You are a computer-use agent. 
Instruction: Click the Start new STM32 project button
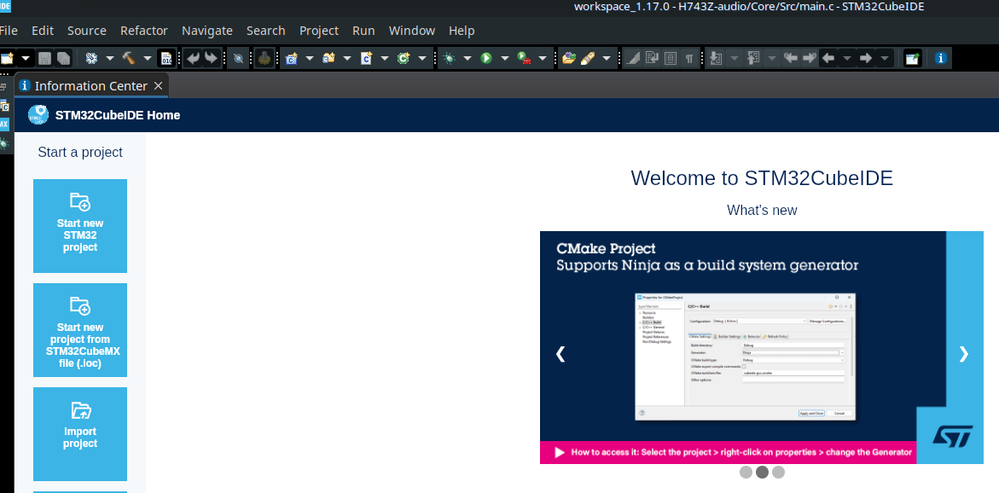click(80, 225)
